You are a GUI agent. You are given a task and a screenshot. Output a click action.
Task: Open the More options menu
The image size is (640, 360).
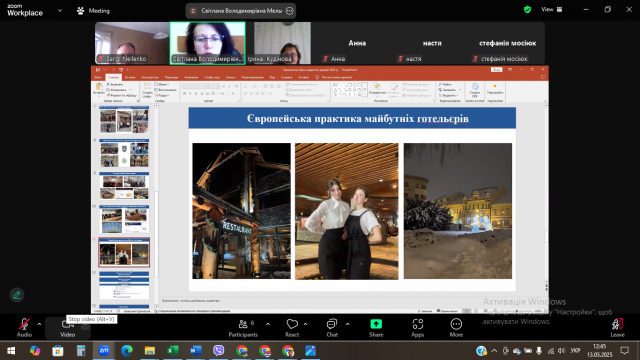point(456,328)
